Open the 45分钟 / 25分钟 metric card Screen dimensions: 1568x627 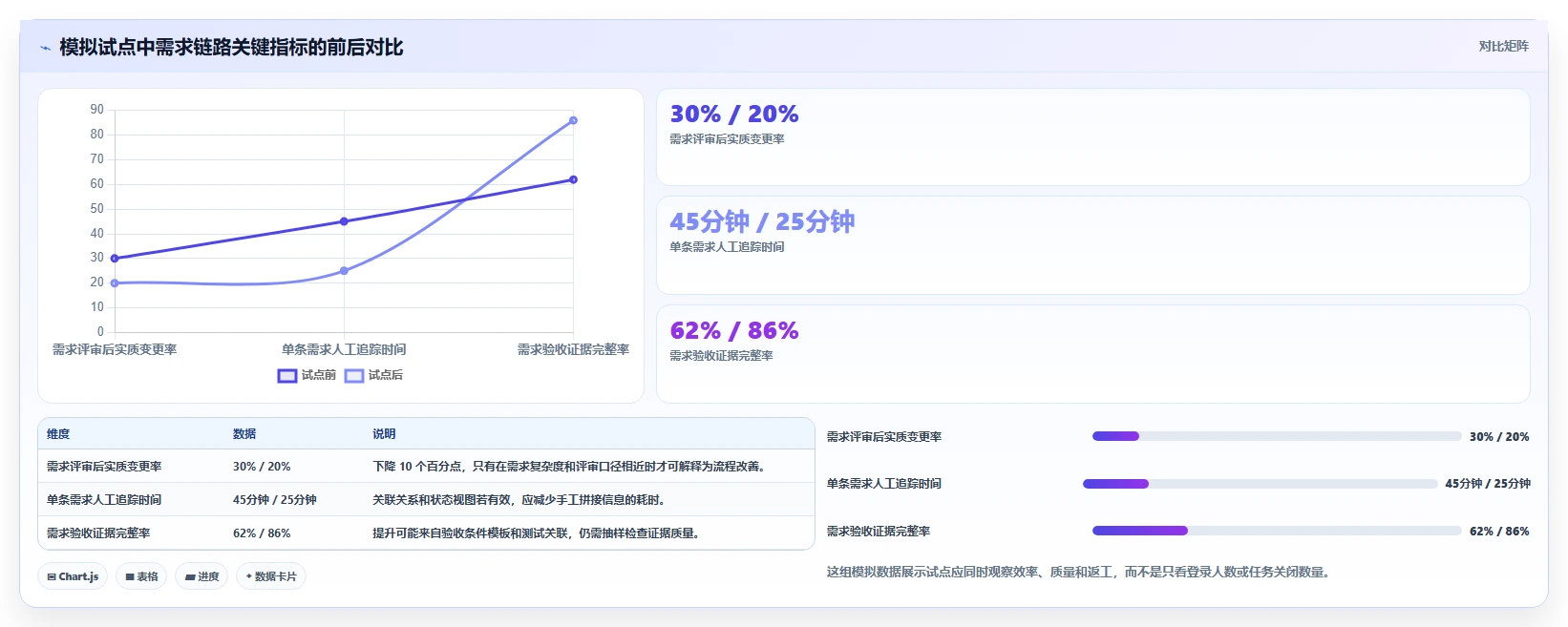(1092, 245)
